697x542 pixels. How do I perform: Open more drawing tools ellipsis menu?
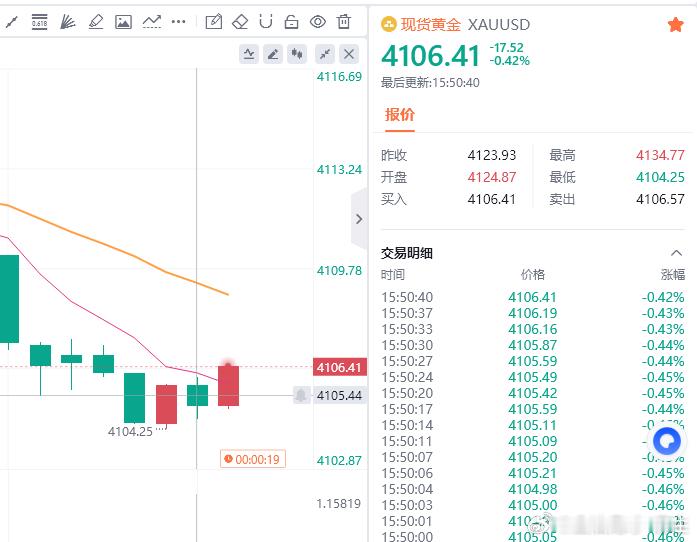[x=179, y=21]
